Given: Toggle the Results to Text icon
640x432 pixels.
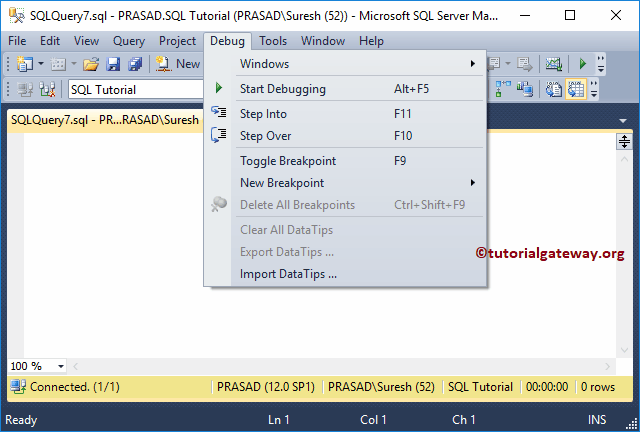Looking at the screenshot, I should point(554,89).
